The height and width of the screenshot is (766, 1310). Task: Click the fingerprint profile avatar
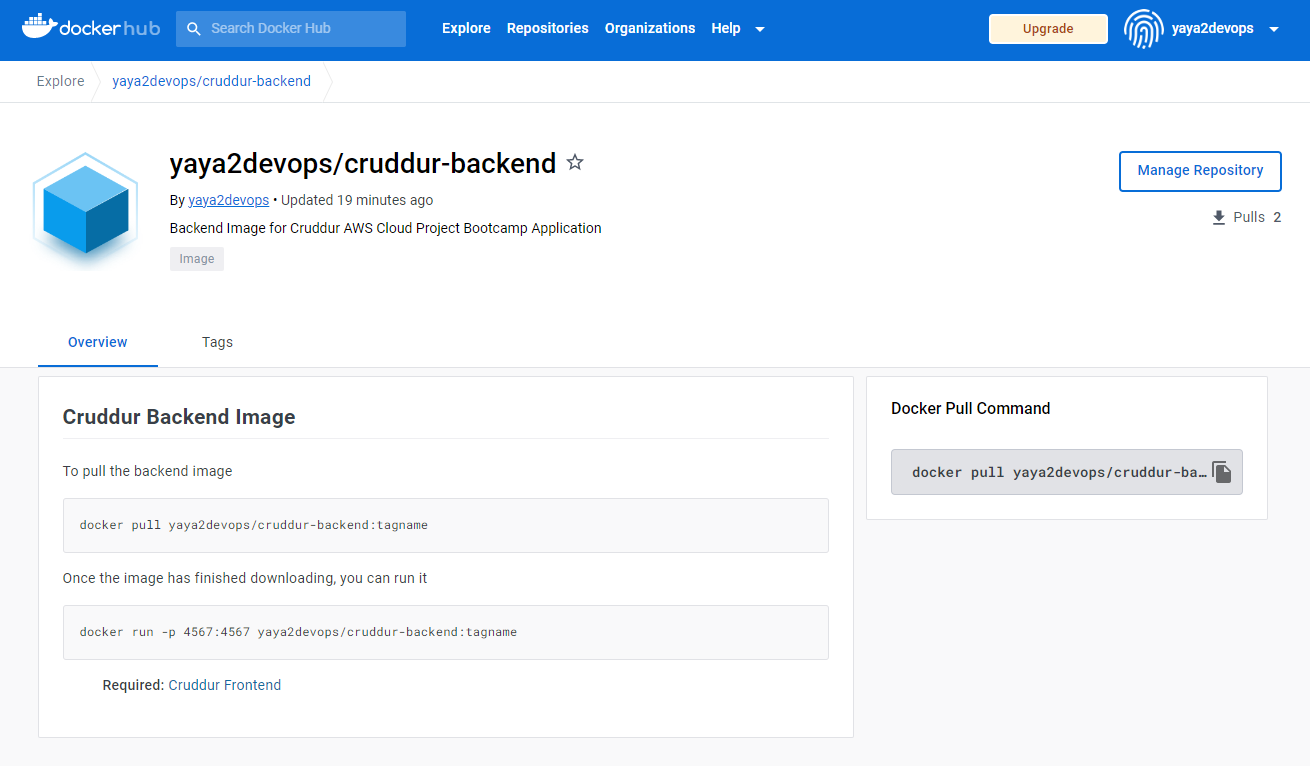pos(1143,29)
